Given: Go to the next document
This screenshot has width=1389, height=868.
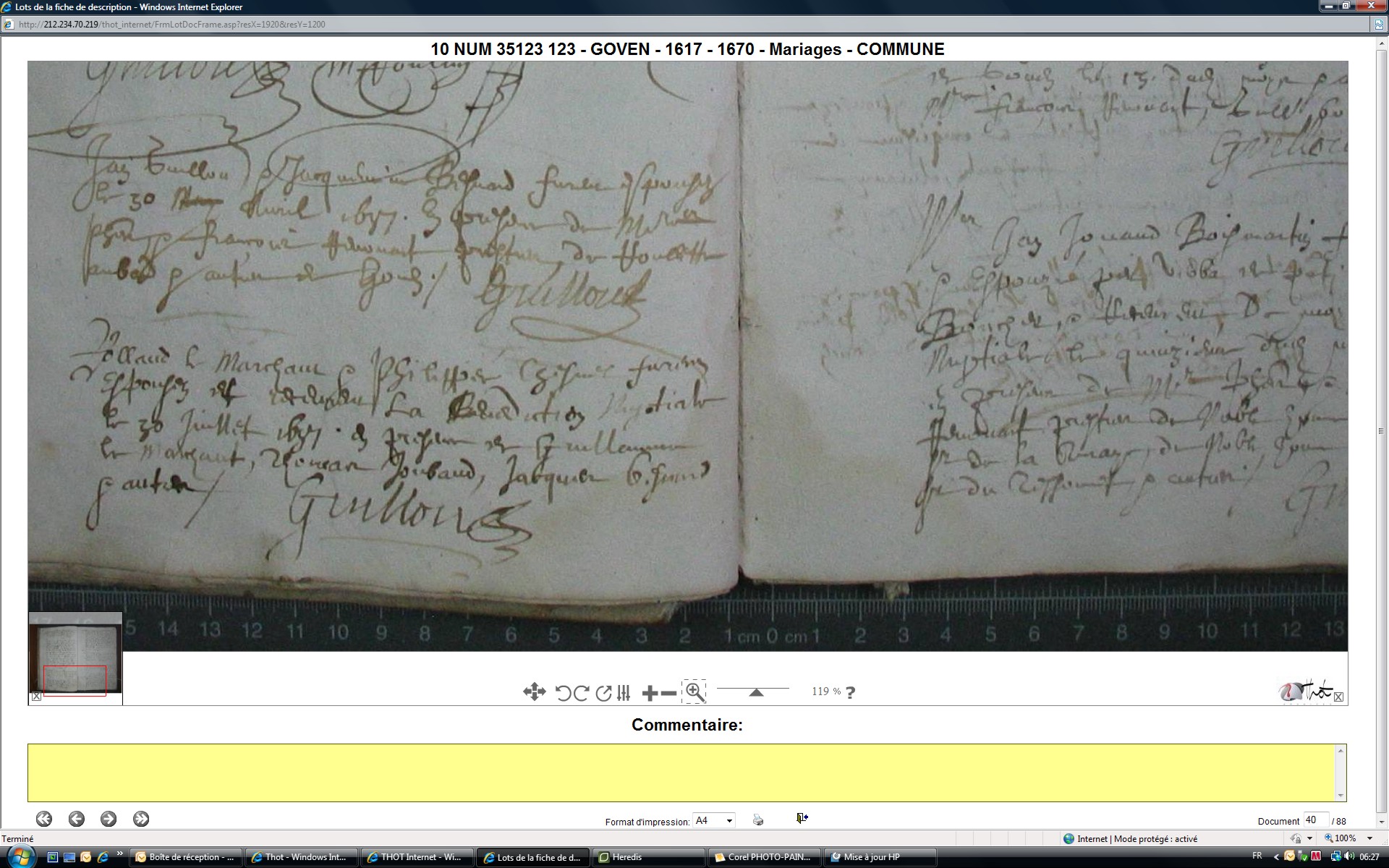Looking at the screenshot, I should (x=109, y=819).
